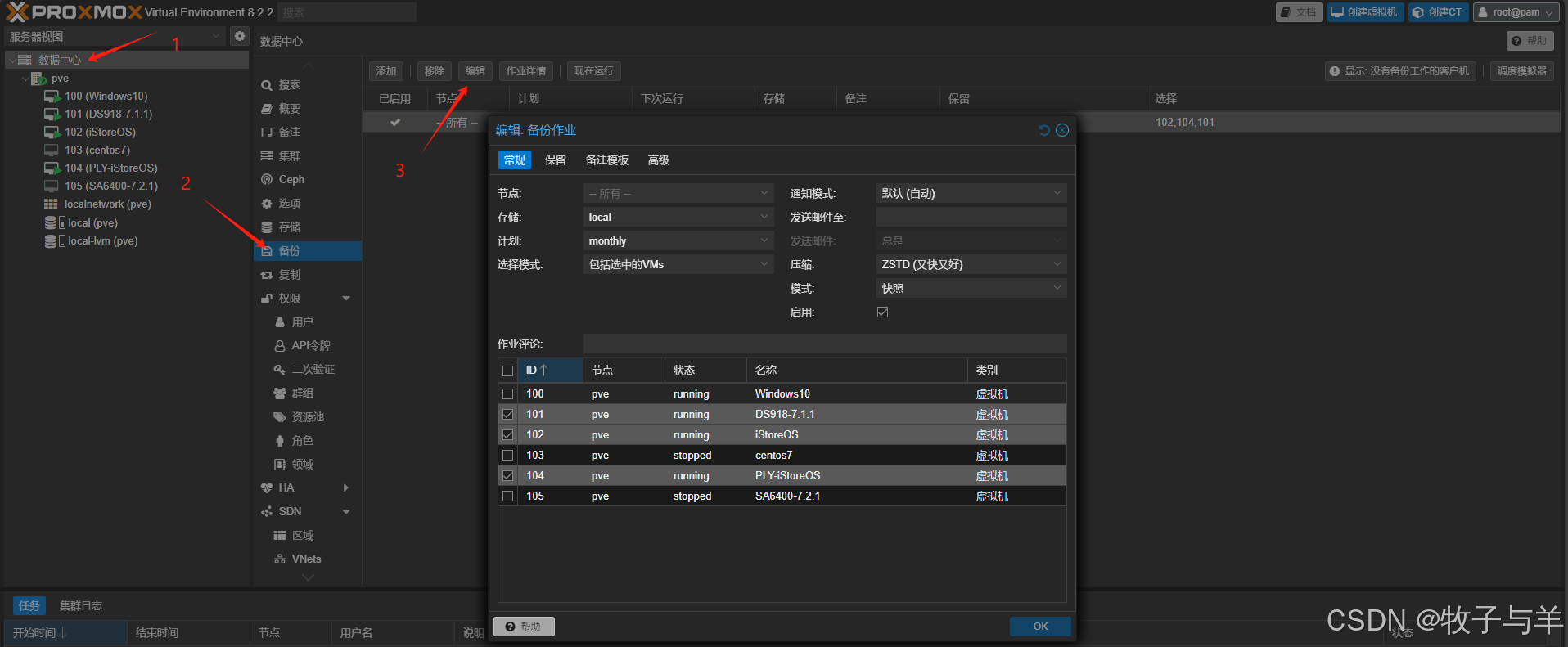Image resolution: width=1568 pixels, height=647 pixels.
Task: Uncheck the box for VM 102 iStoreOS
Action: point(507,435)
